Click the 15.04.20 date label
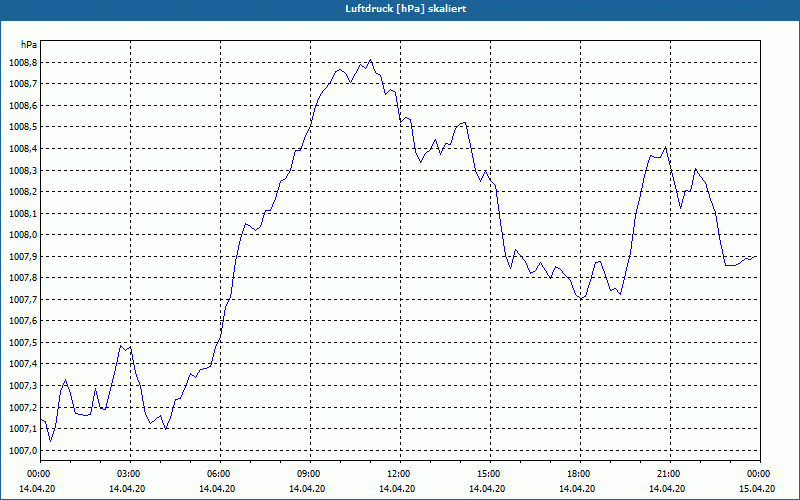Image resolution: width=800 pixels, height=500 pixels. point(757,489)
